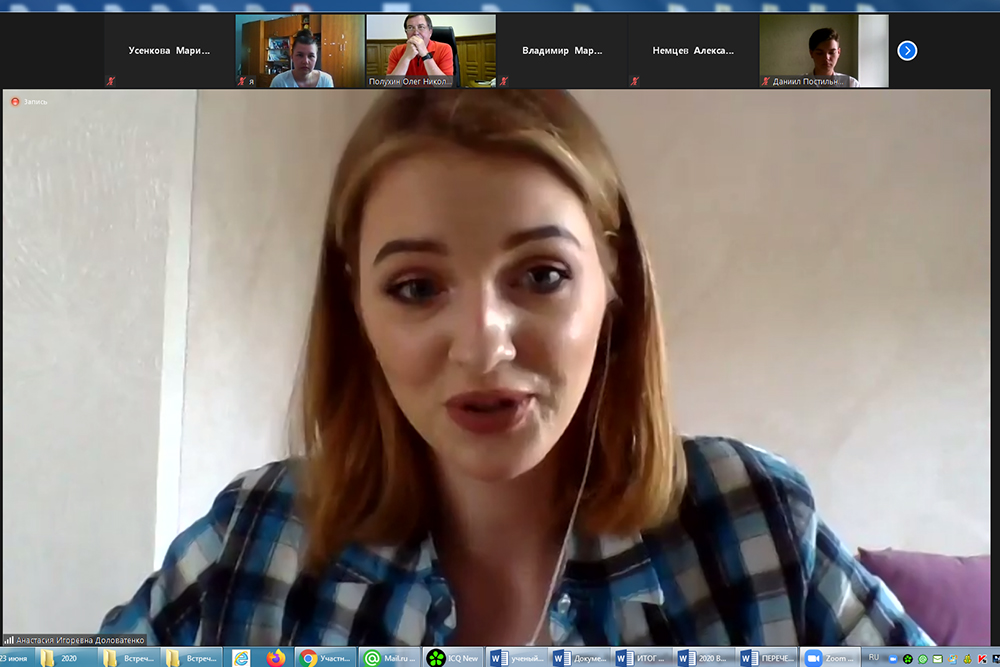The image size is (1000, 667).
Task: Toggle RU keyboard language indicator
Action: 874,658
